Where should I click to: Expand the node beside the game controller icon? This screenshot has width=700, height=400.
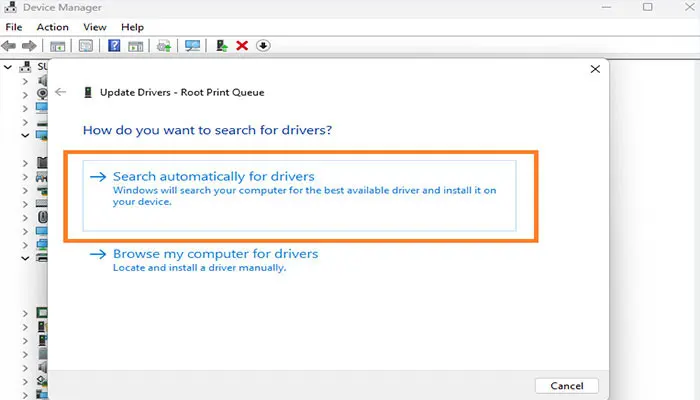click(25, 177)
